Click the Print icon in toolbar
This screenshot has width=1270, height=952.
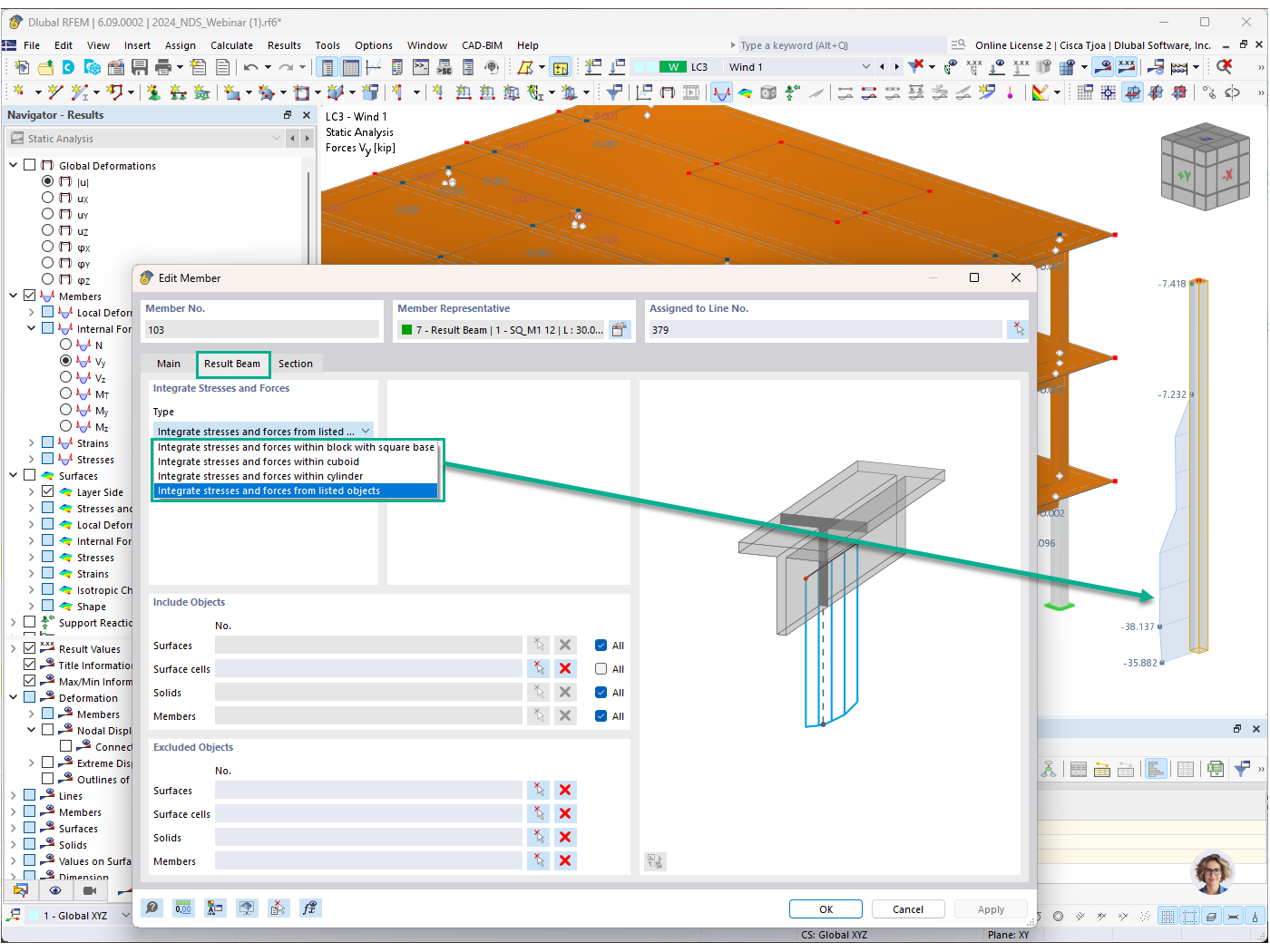coord(163,66)
